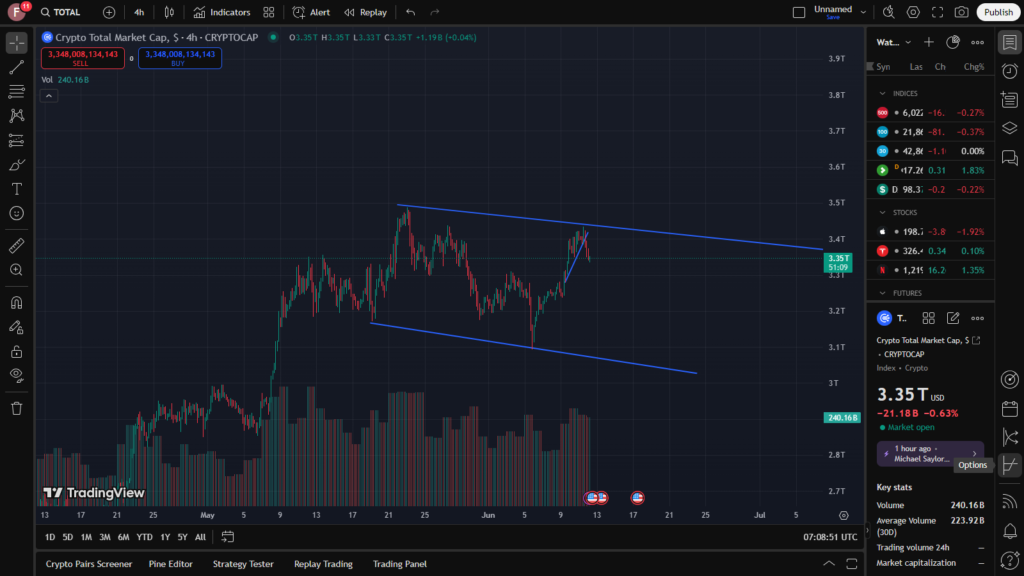Hide all drawings with eye icon
1024x576 pixels.
(16, 375)
